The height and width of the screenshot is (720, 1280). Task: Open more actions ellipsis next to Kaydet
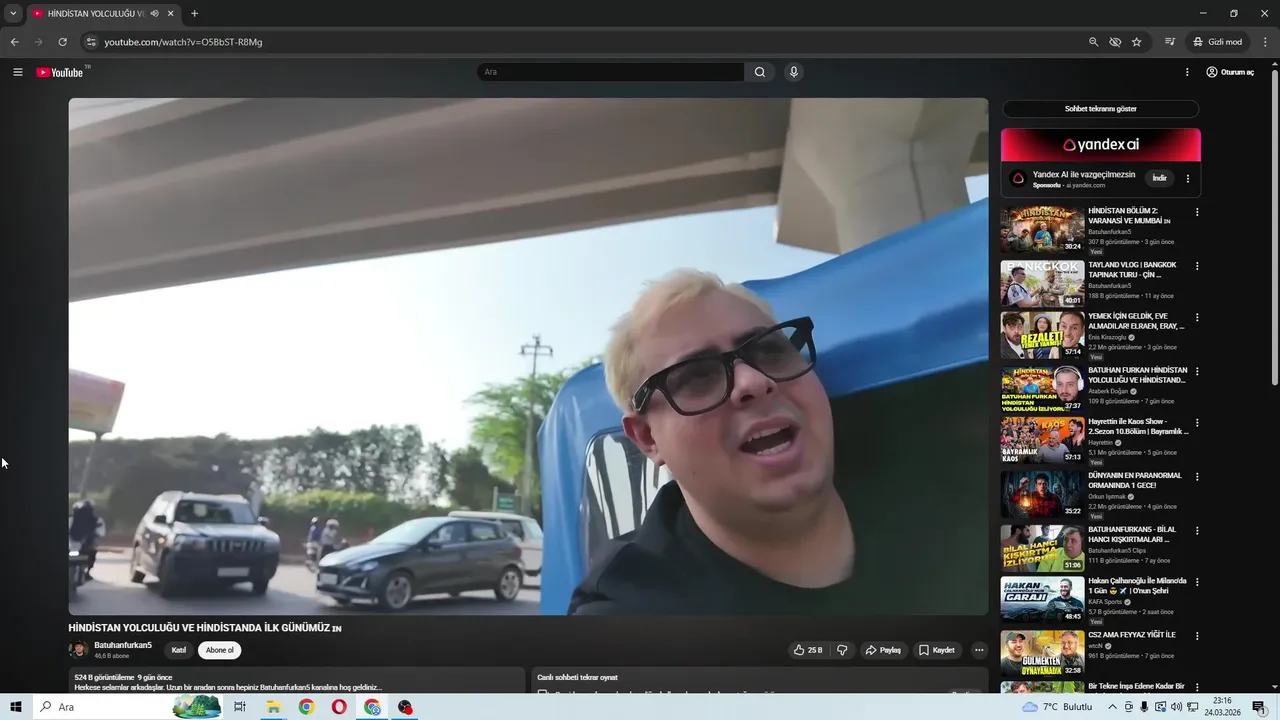tap(979, 650)
